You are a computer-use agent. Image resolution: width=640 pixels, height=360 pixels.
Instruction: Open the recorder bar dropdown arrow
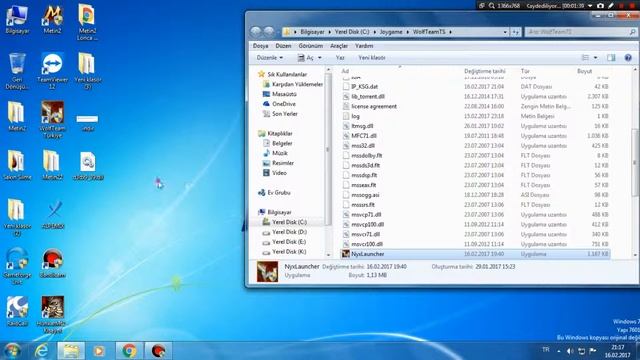pyautogui.click(x=590, y=6)
